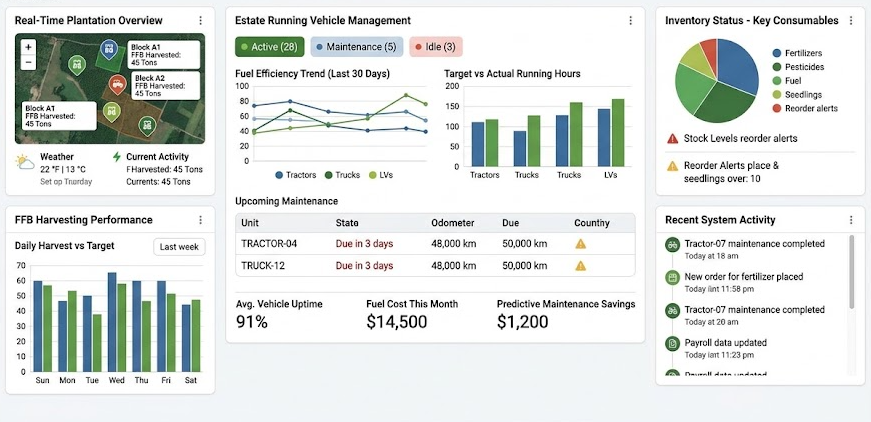
Task: Open the TRACTOR-04 maintenance row
Action: [435, 244]
